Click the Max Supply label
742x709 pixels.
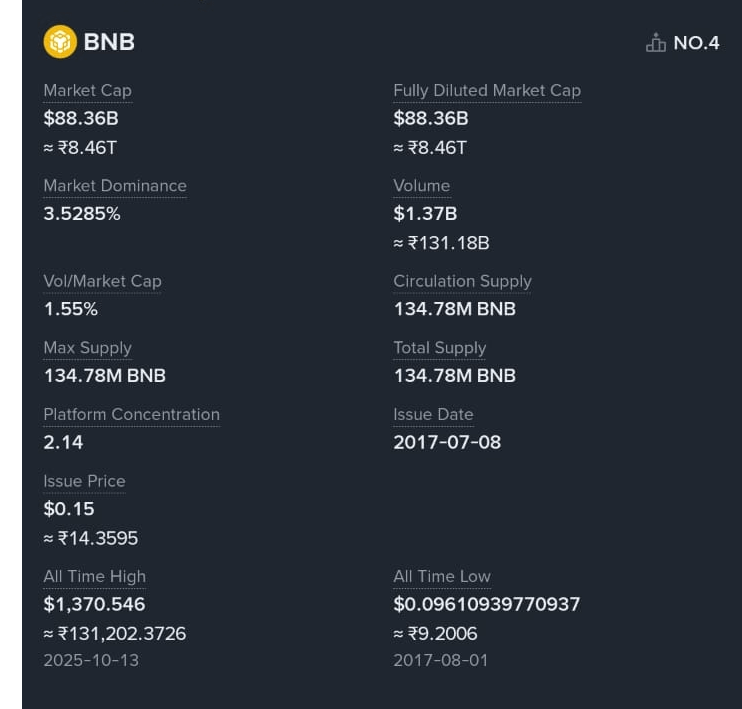(x=88, y=348)
